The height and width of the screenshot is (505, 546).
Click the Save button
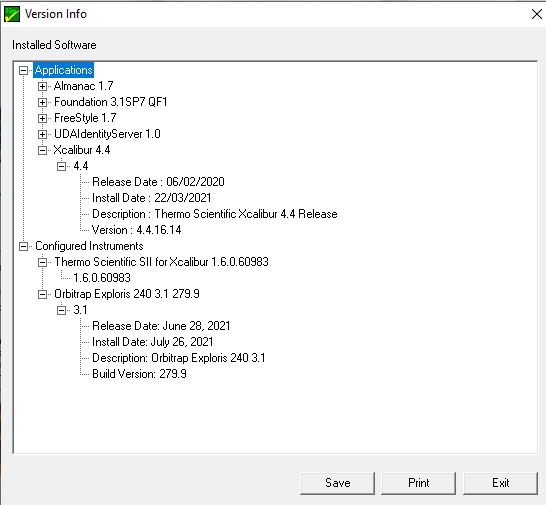(x=337, y=483)
